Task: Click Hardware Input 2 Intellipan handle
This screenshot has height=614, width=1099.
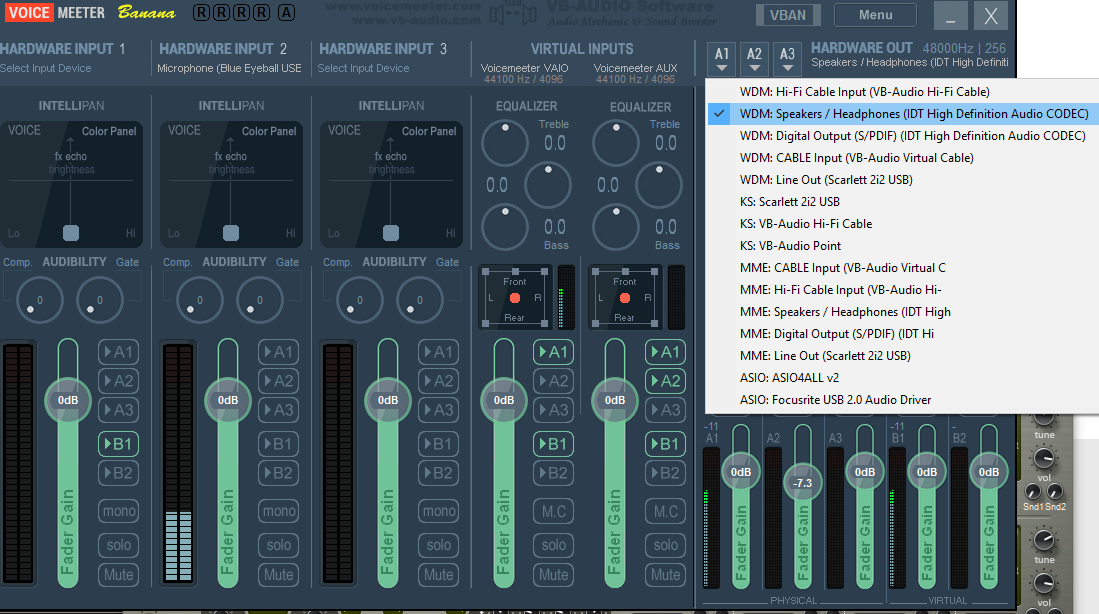Action: 231,233
